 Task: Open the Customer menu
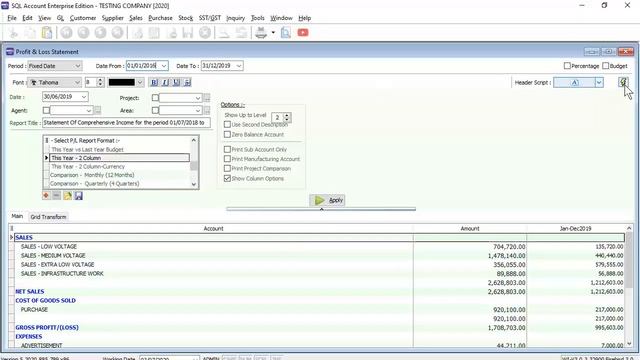coord(83,18)
